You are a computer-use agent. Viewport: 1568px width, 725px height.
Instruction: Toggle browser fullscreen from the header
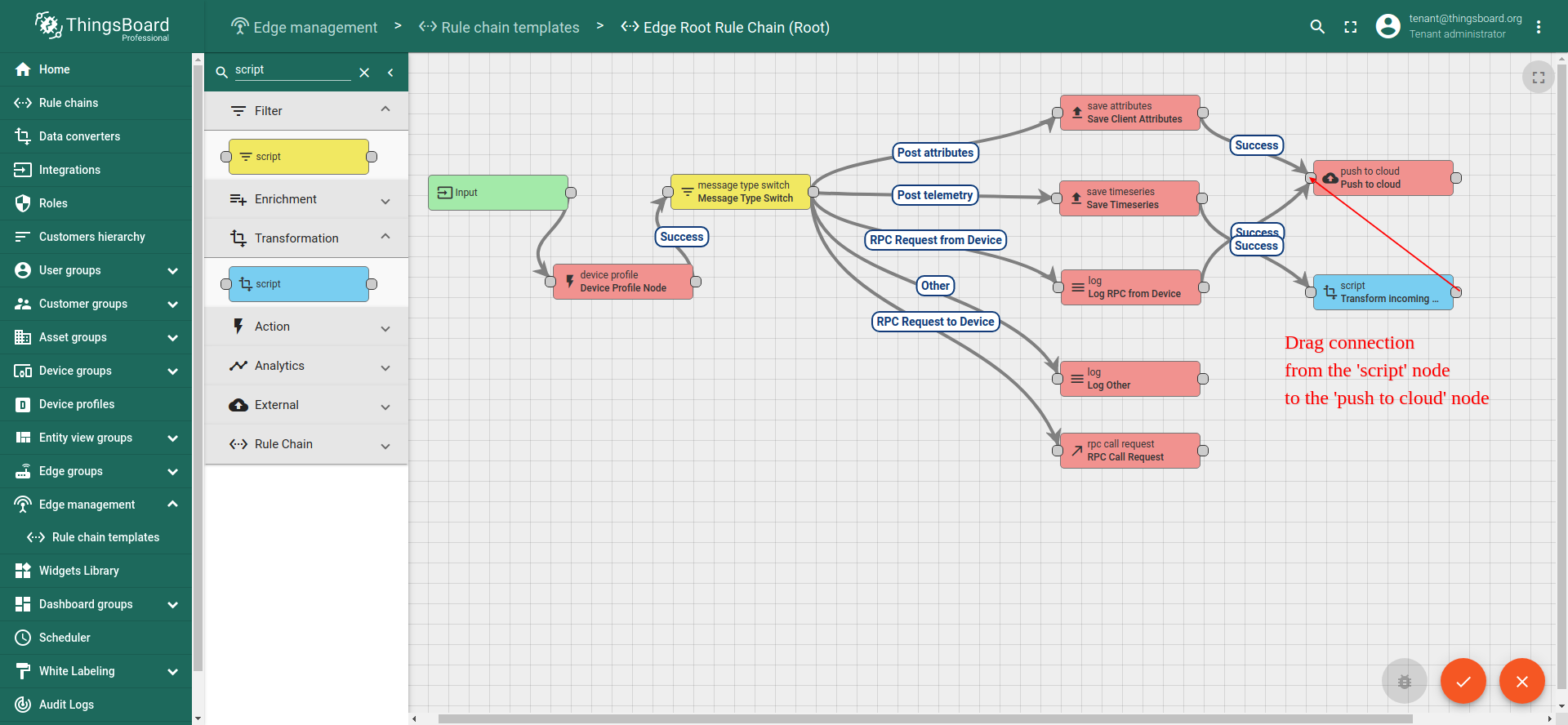coord(1351,27)
